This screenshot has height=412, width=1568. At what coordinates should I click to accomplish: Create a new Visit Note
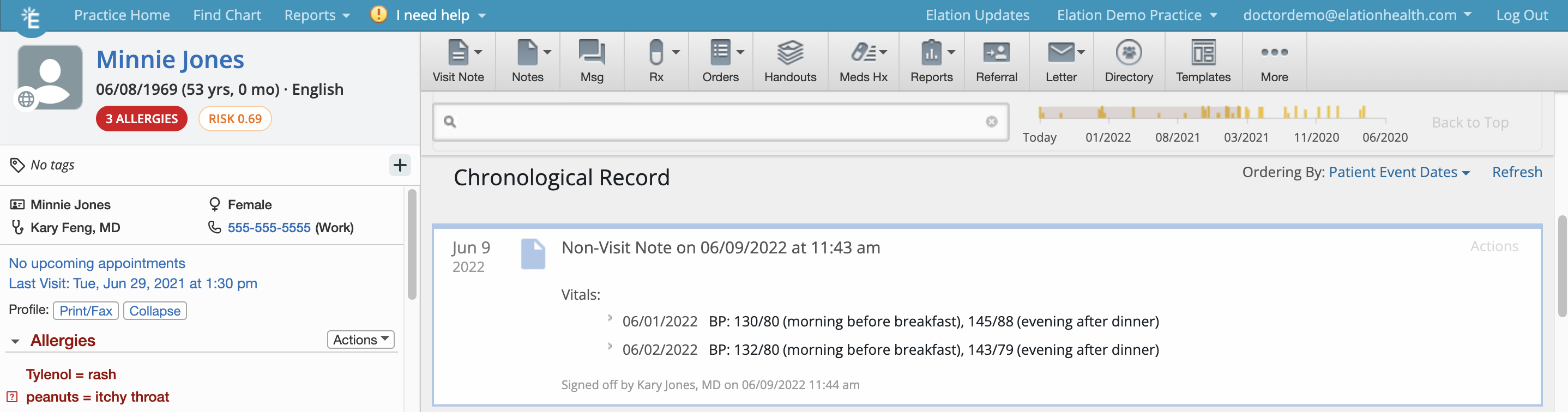458,61
